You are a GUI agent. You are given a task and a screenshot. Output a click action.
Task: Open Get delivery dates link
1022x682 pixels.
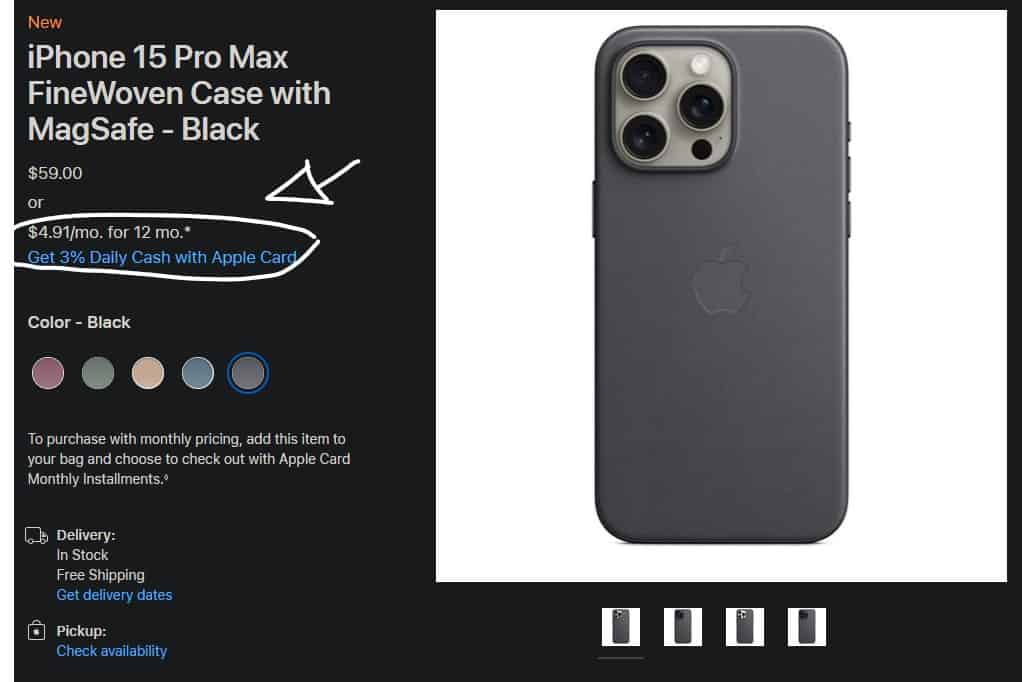tap(114, 595)
